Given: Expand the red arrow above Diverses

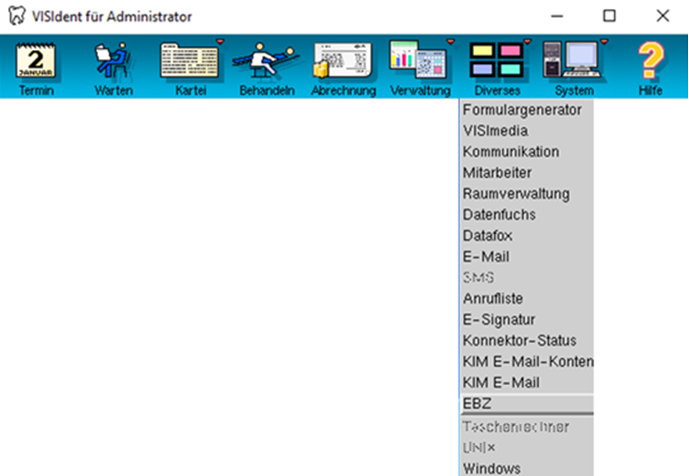Looking at the screenshot, I should pyautogui.click(x=527, y=42).
